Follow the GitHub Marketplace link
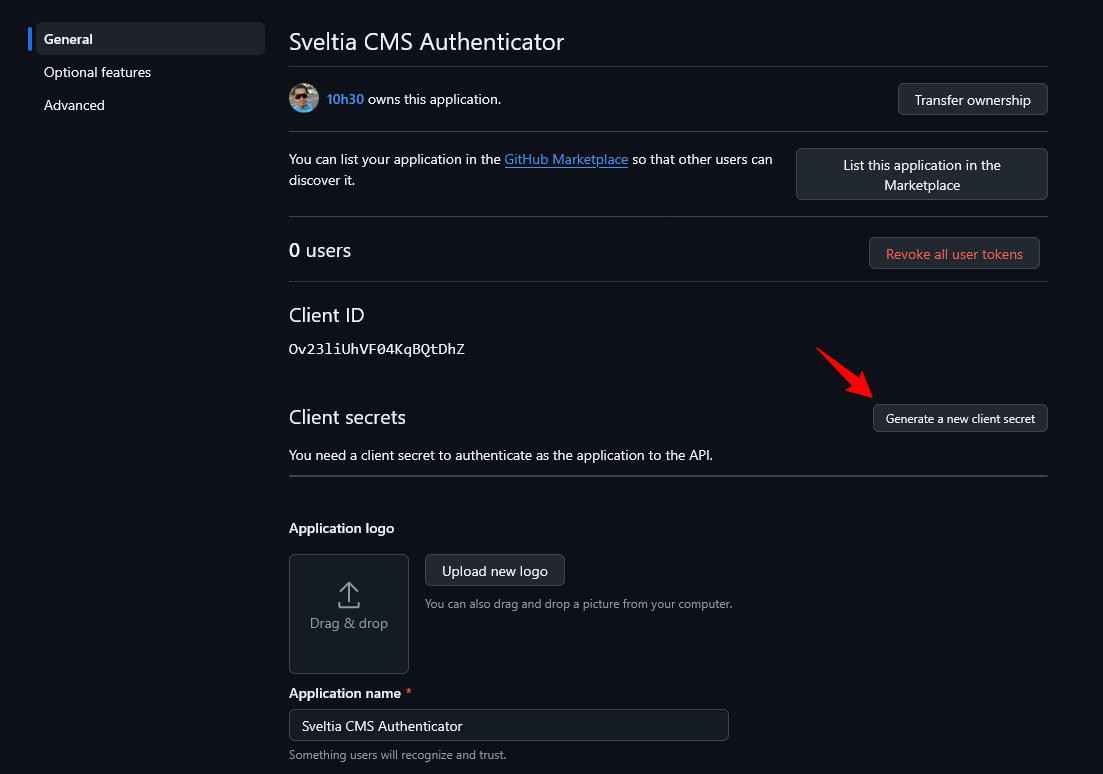1103x774 pixels. [x=566, y=159]
